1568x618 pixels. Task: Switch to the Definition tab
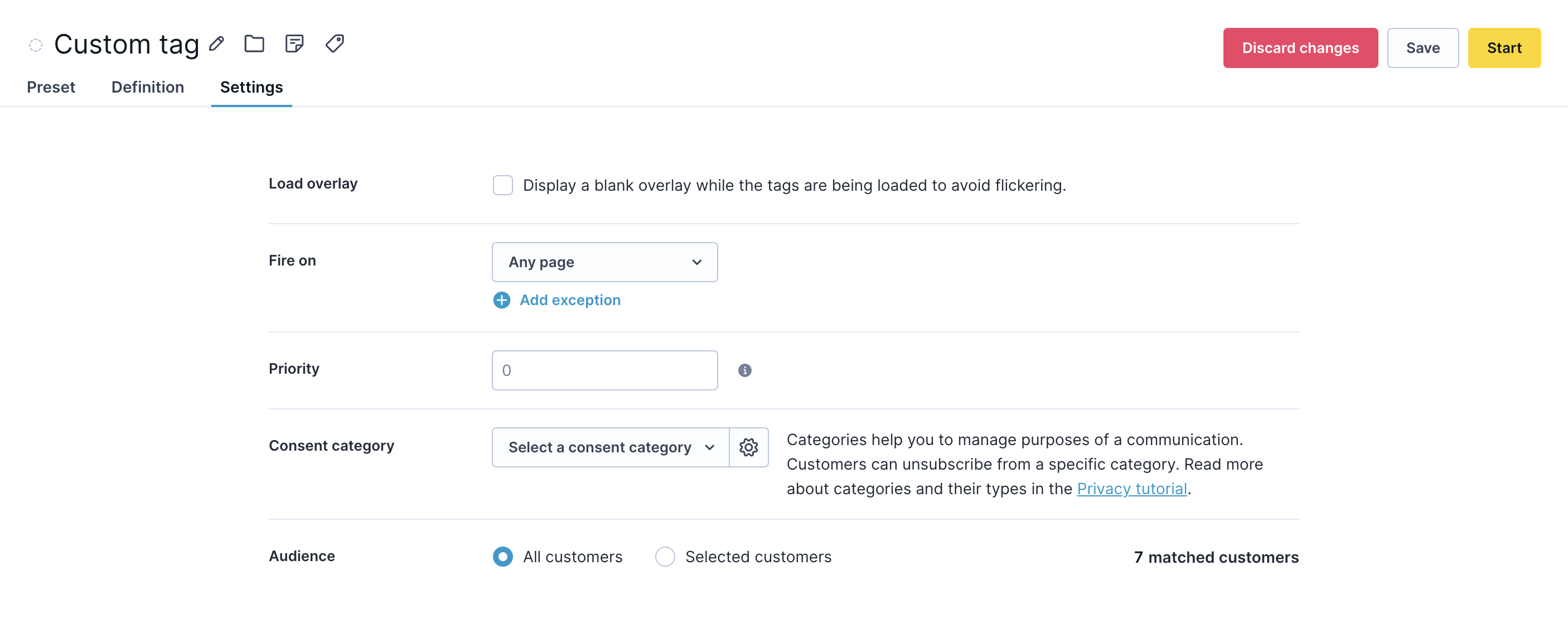click(x=148, y=87)
